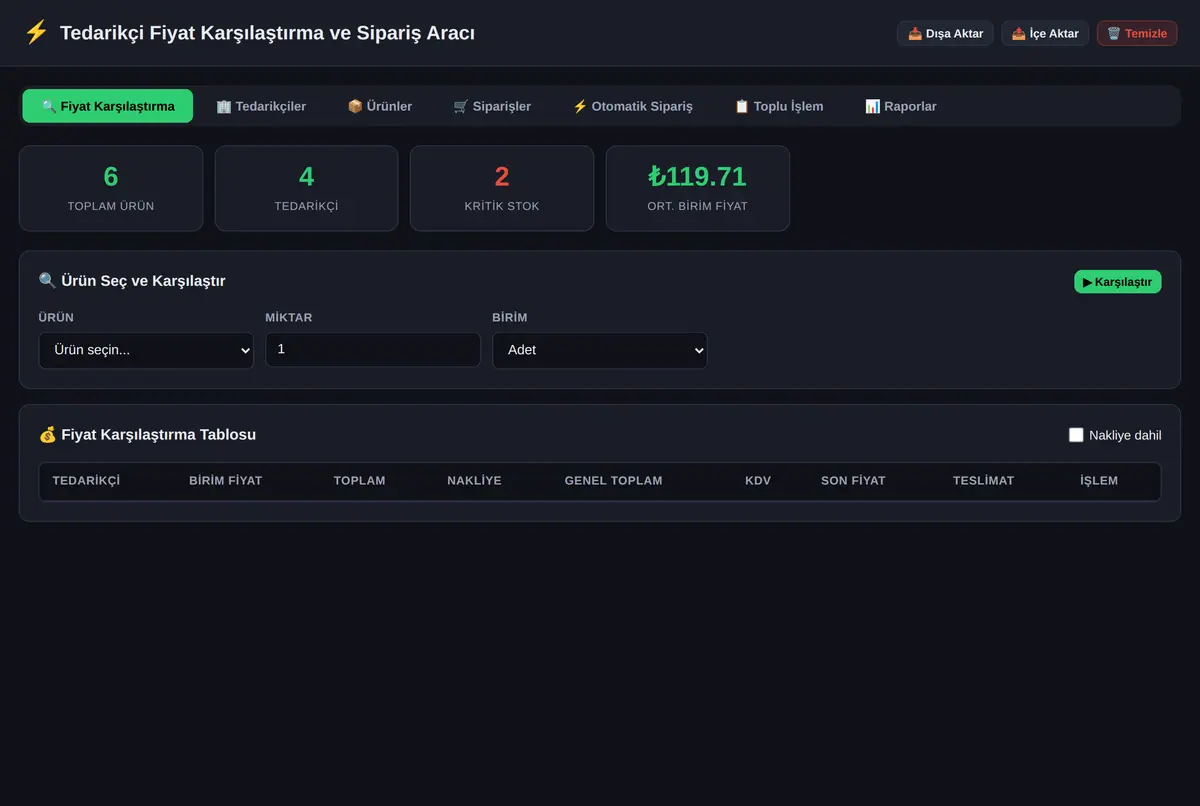The height and width of the screenshot is (806, 1200).
Task: Click the Genel Toplam column header
Action: (613, 481)
